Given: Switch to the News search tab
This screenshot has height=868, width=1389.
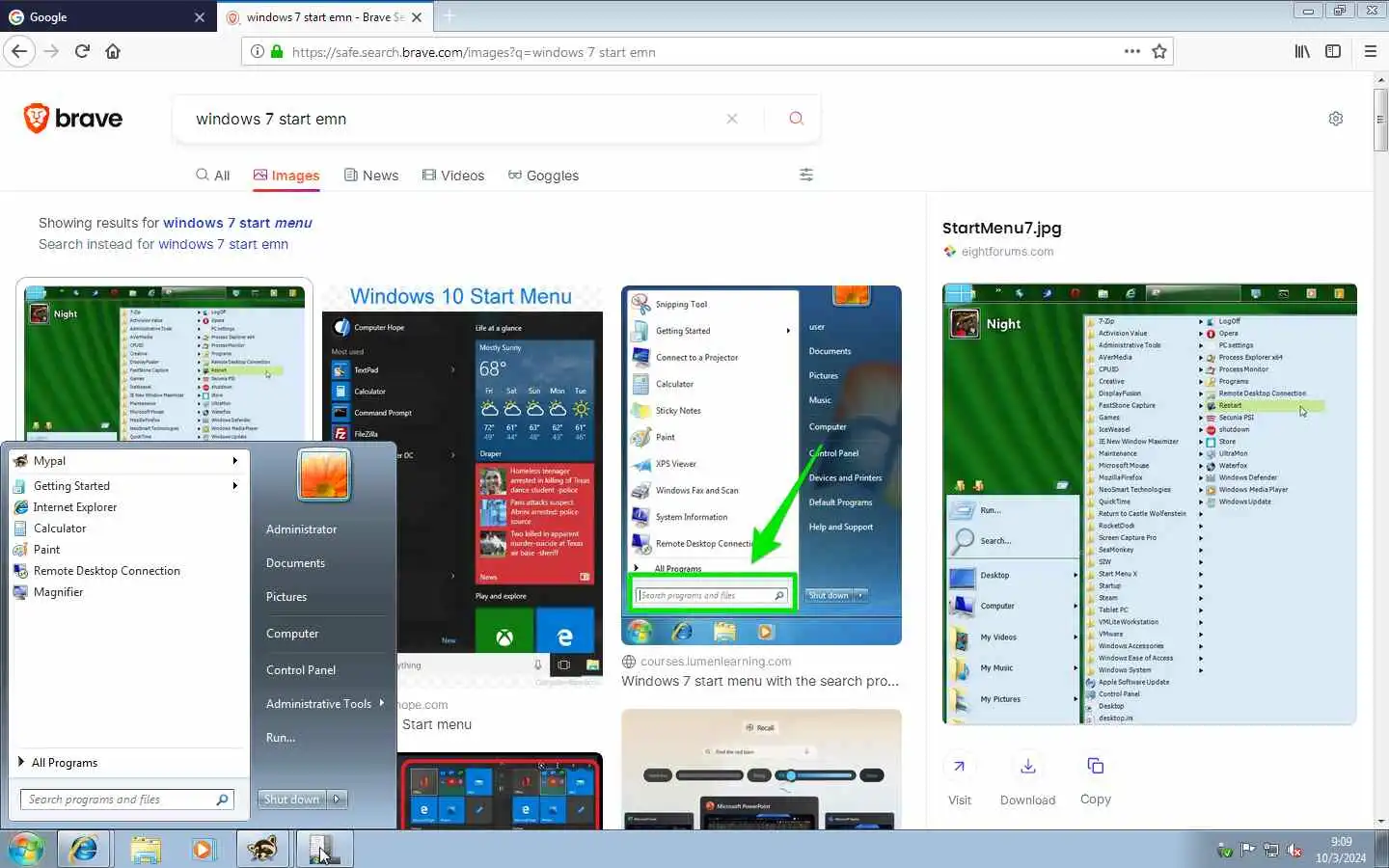Looking at the screenshot, I should tap(371, 176).
